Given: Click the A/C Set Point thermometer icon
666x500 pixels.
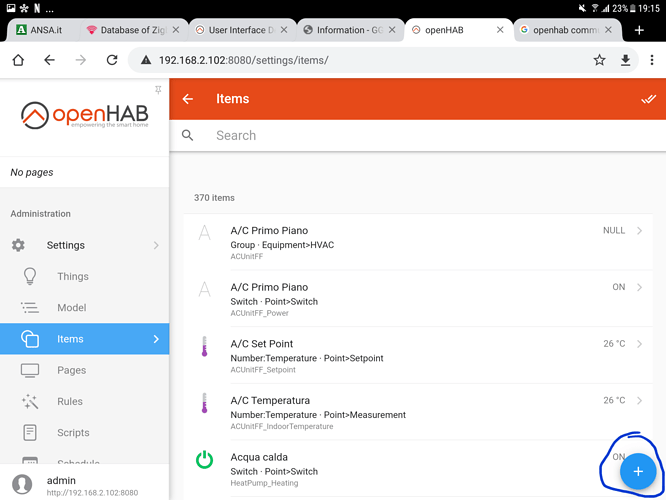Looking at the screenshot, I should 204,346.
